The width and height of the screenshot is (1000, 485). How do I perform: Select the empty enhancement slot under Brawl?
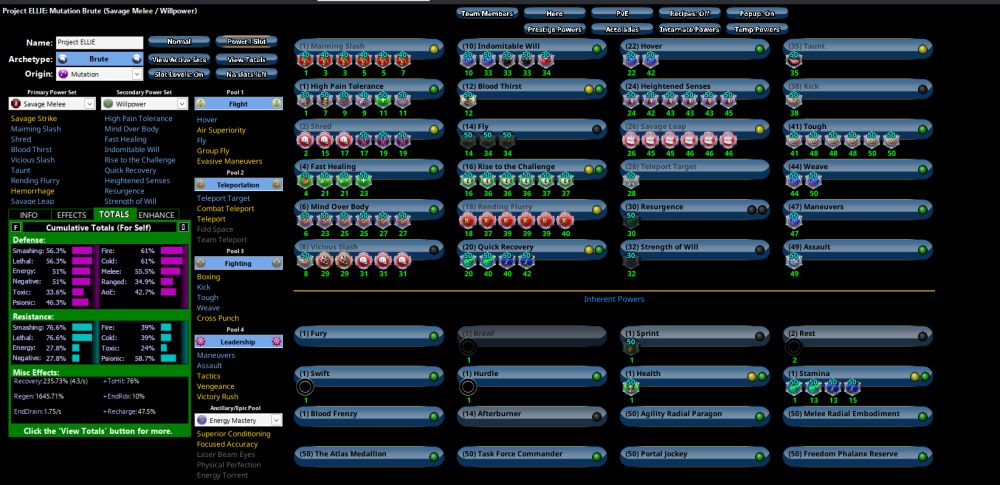[x=467, y=348]
